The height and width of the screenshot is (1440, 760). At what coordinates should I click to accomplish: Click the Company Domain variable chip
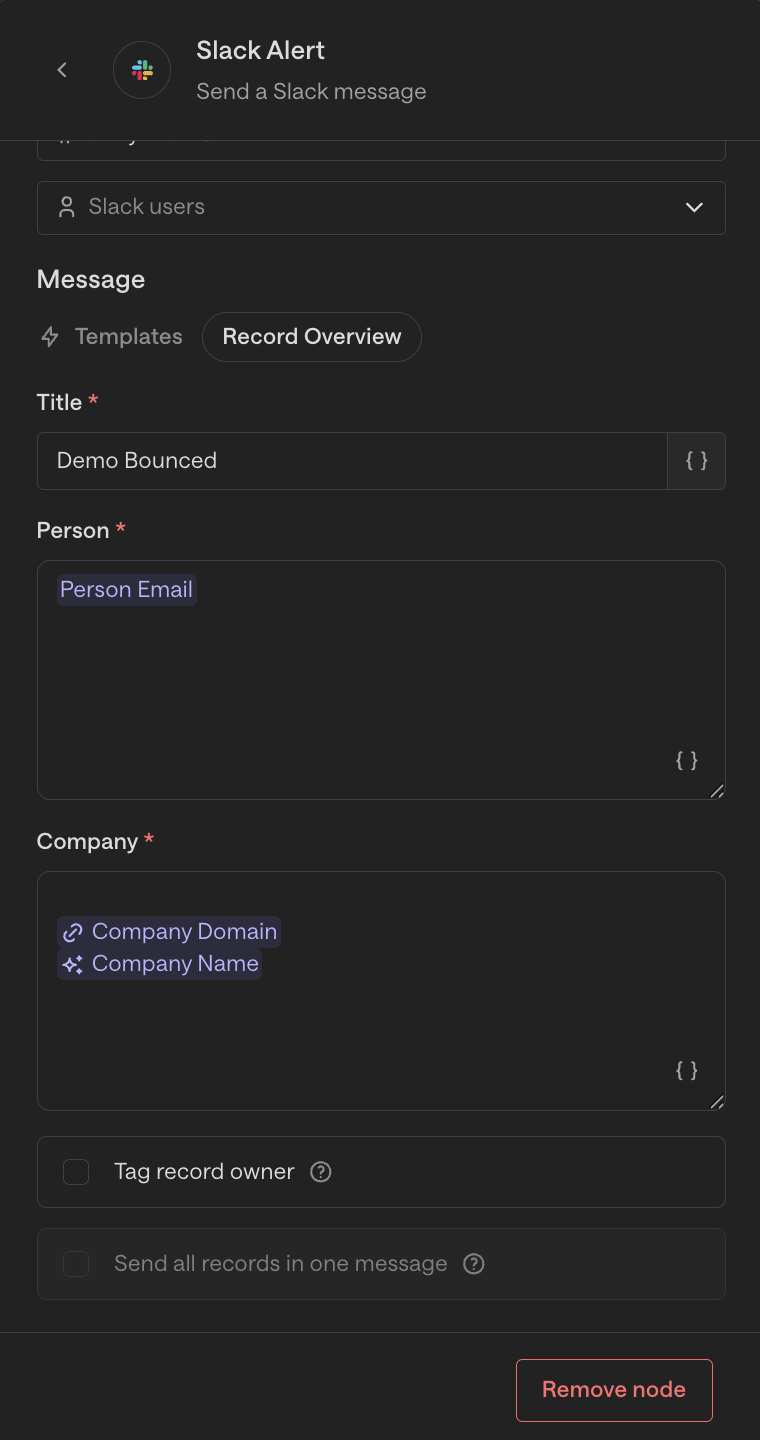pyautogui.click(x=169, y=932)
